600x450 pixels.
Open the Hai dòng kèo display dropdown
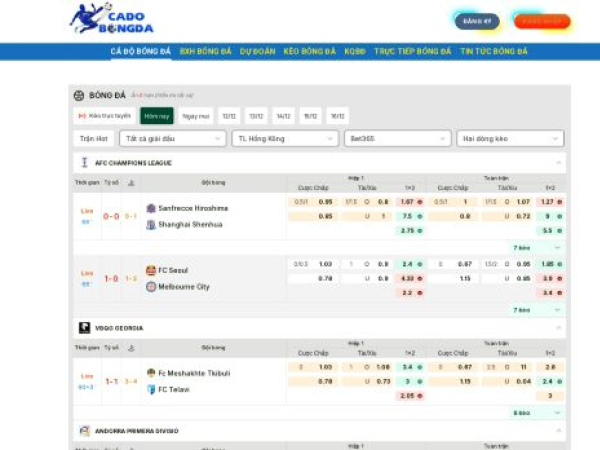pos(510,139)
